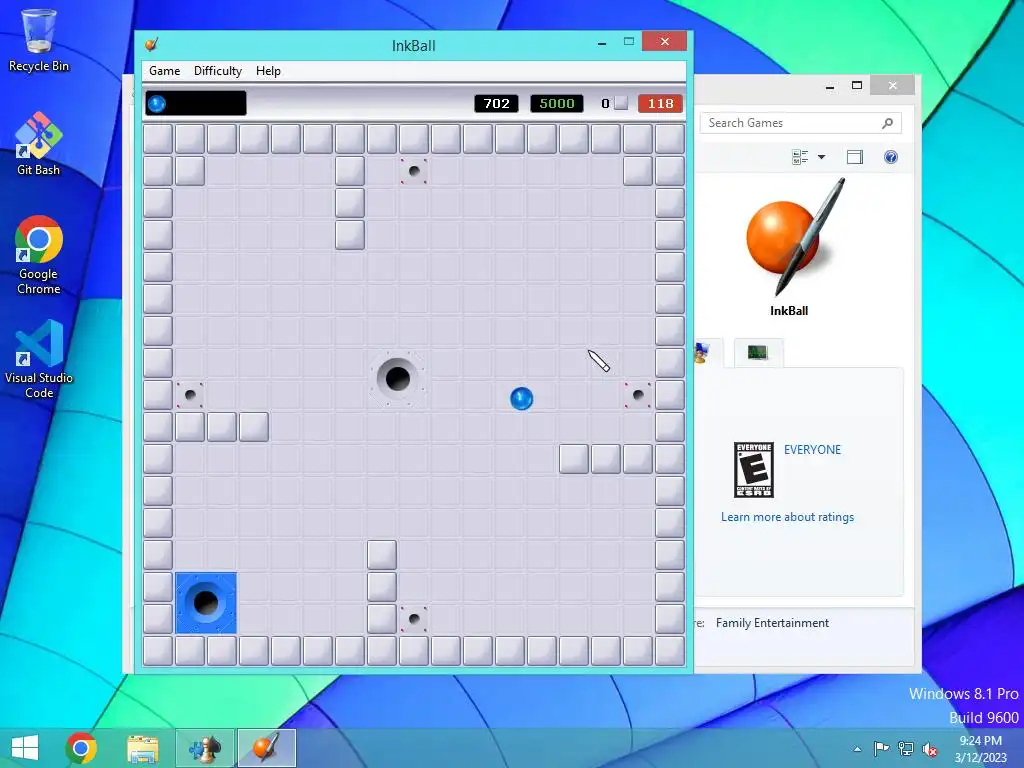Click the network tray icon
This screenshot has width=1024, height=768.
[x=906, y=749]
